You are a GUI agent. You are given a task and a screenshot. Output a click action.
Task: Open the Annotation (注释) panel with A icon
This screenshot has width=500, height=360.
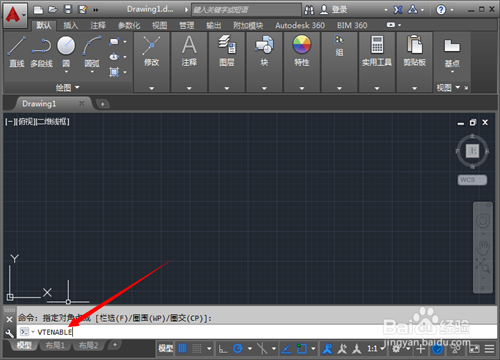click(189, 52)
